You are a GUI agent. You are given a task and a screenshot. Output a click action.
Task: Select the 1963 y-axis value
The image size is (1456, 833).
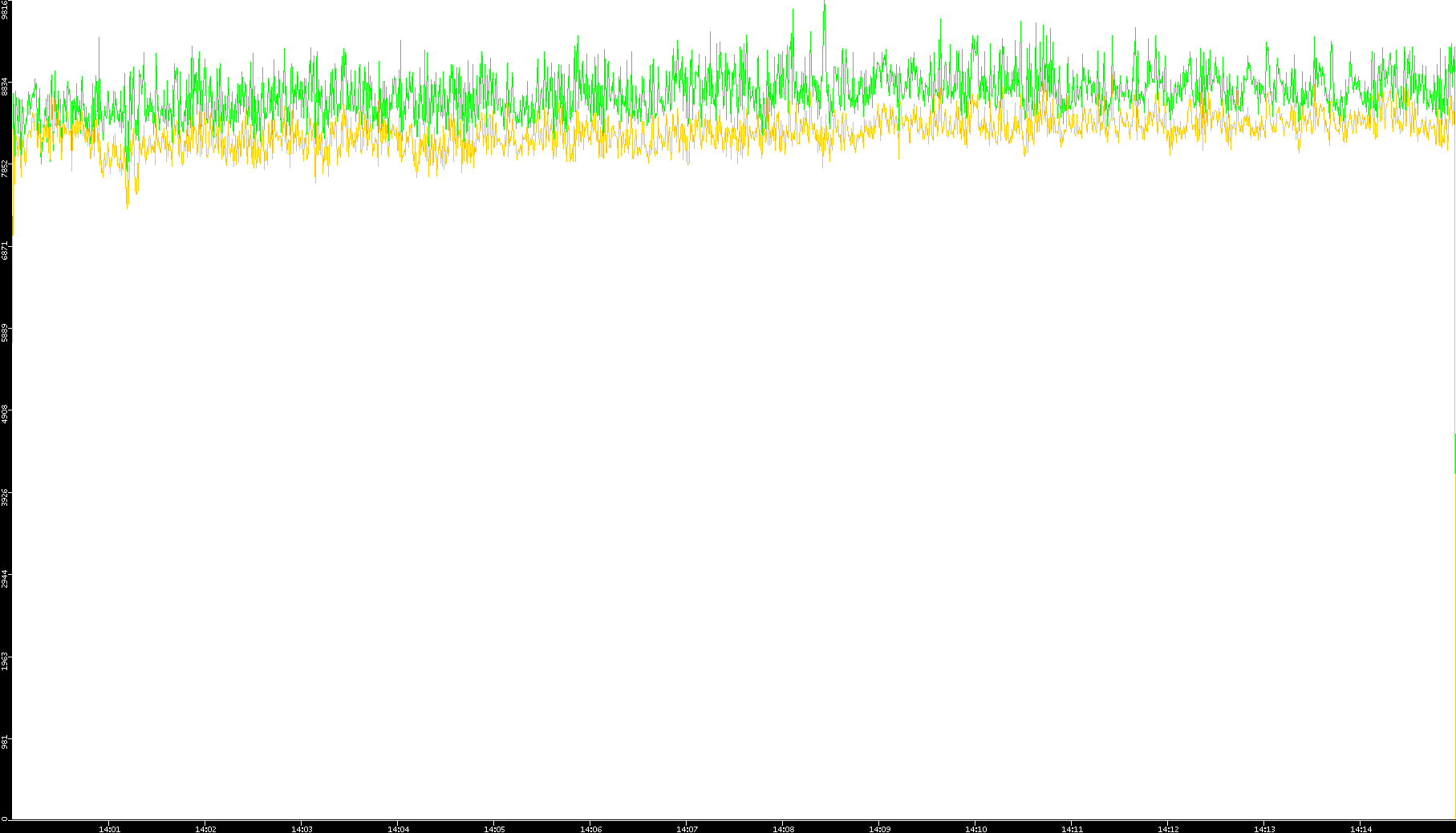(x=5, y=661)
